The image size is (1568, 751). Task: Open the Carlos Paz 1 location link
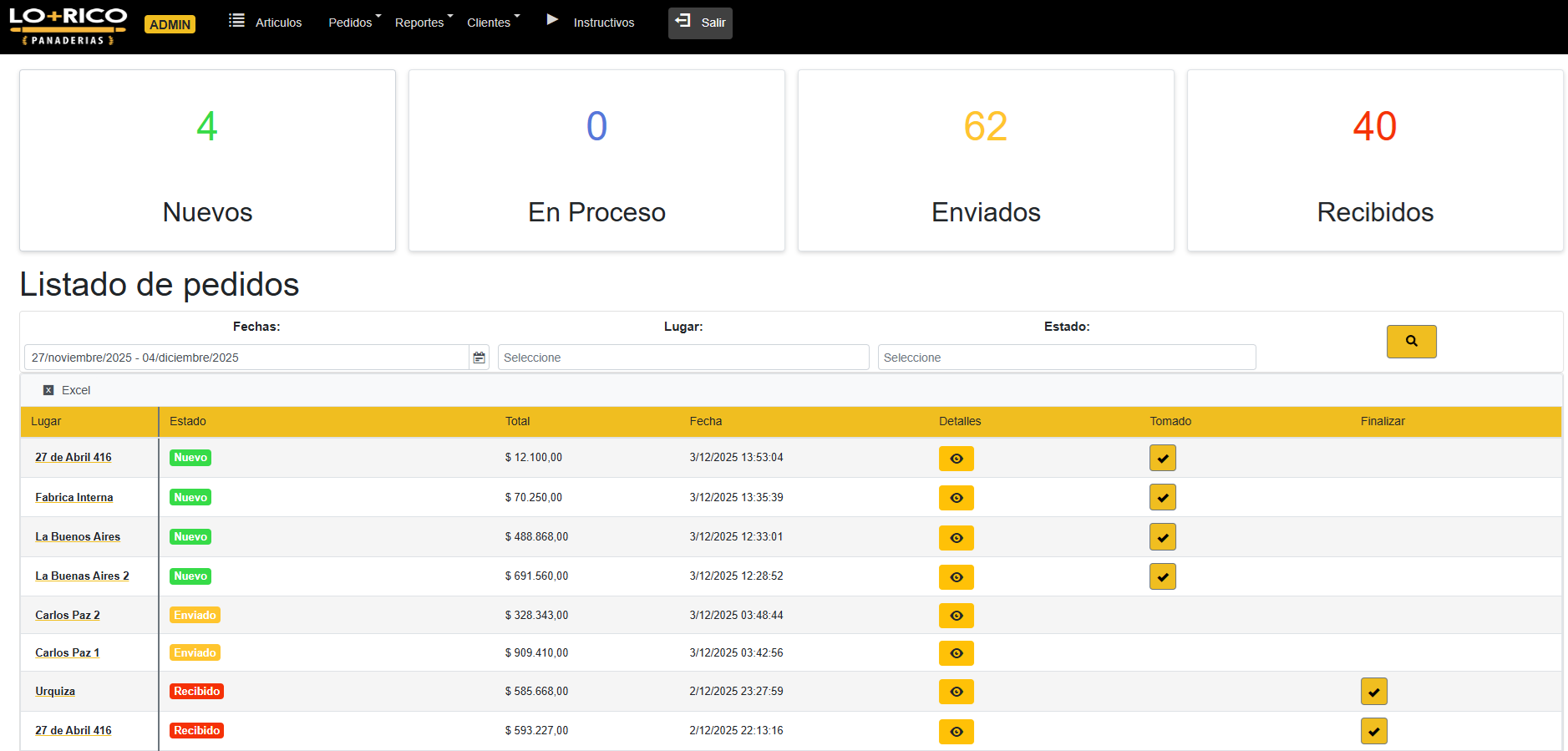[x=67, y=653]
